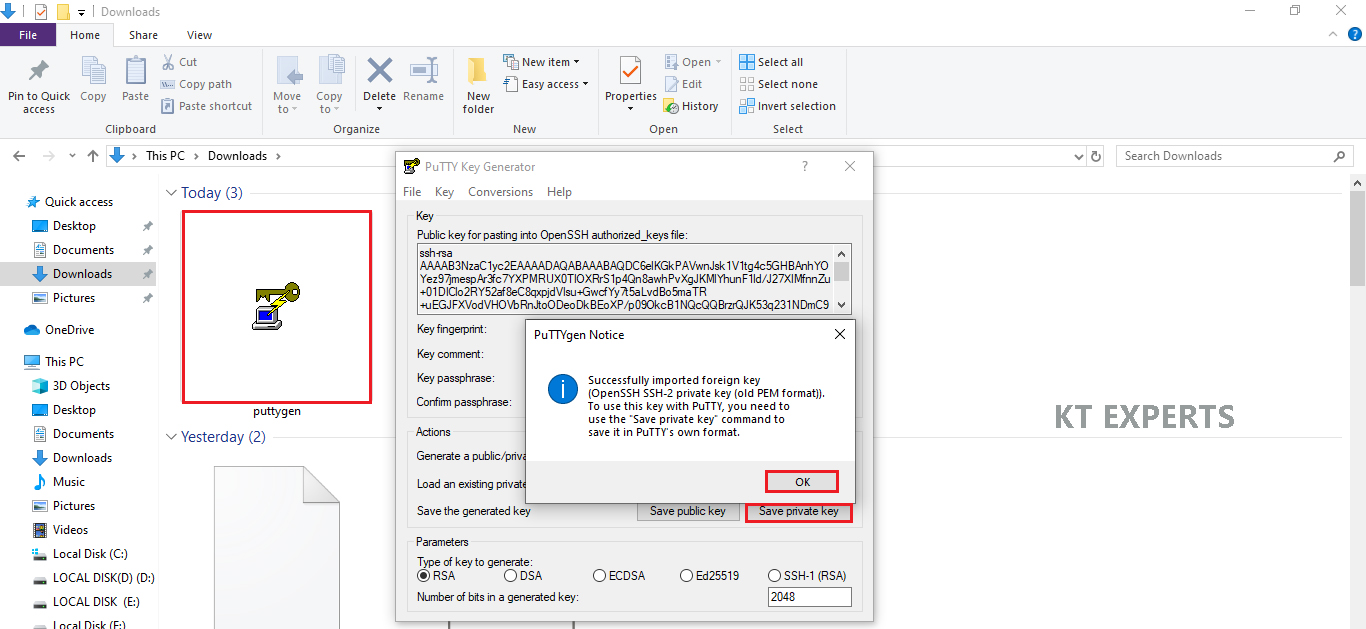Click inside the public key text box
Image resolution: width=1366 pixels, height=629 pixels.
[x=626, y=279]
